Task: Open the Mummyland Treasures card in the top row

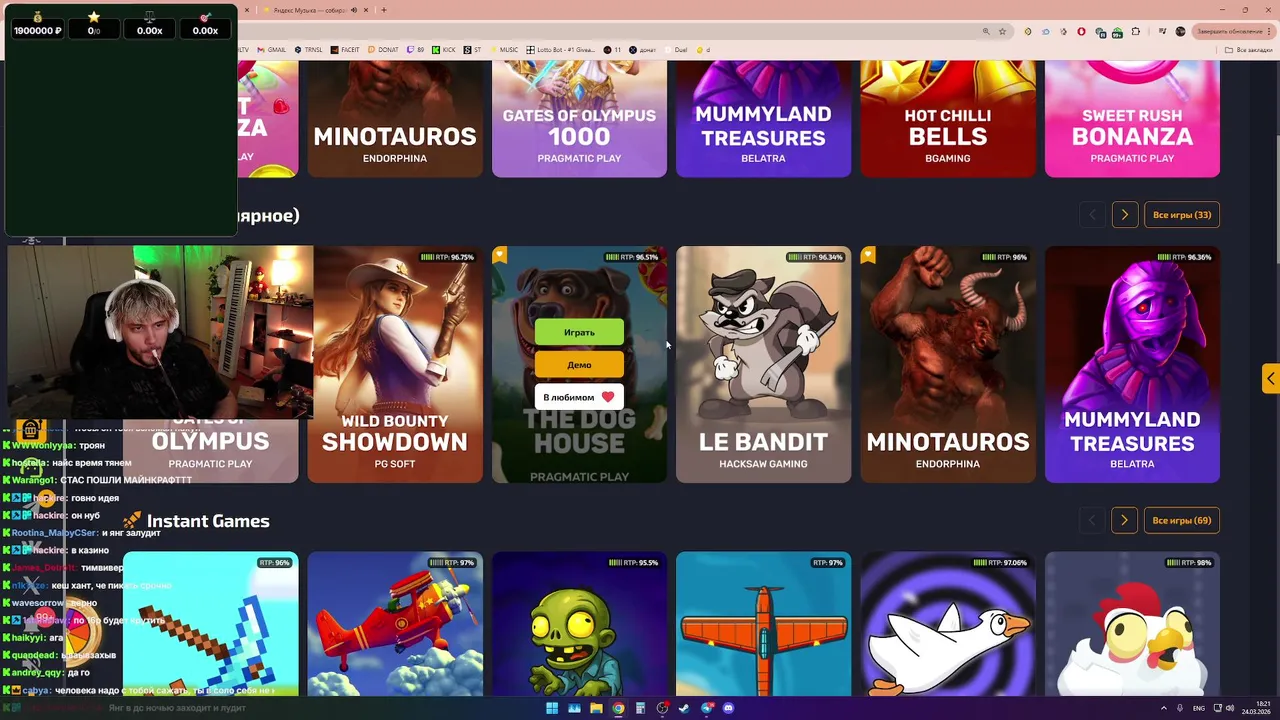Action: (x=763, y=118)
